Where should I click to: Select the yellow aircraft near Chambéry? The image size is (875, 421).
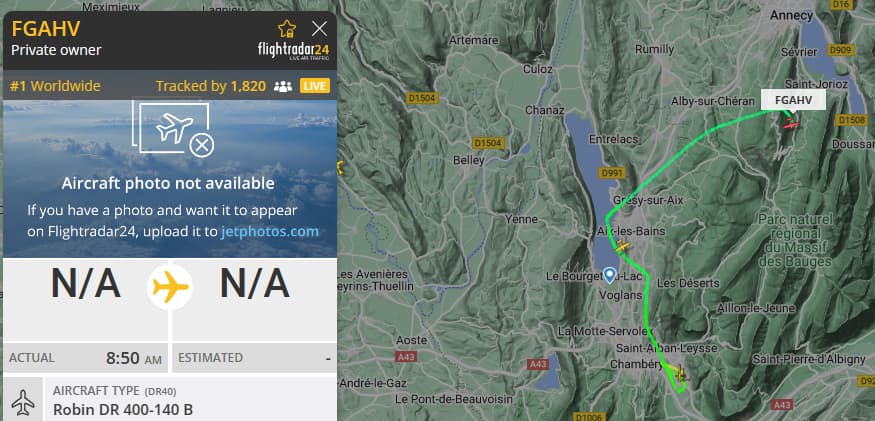pos(680,371)
